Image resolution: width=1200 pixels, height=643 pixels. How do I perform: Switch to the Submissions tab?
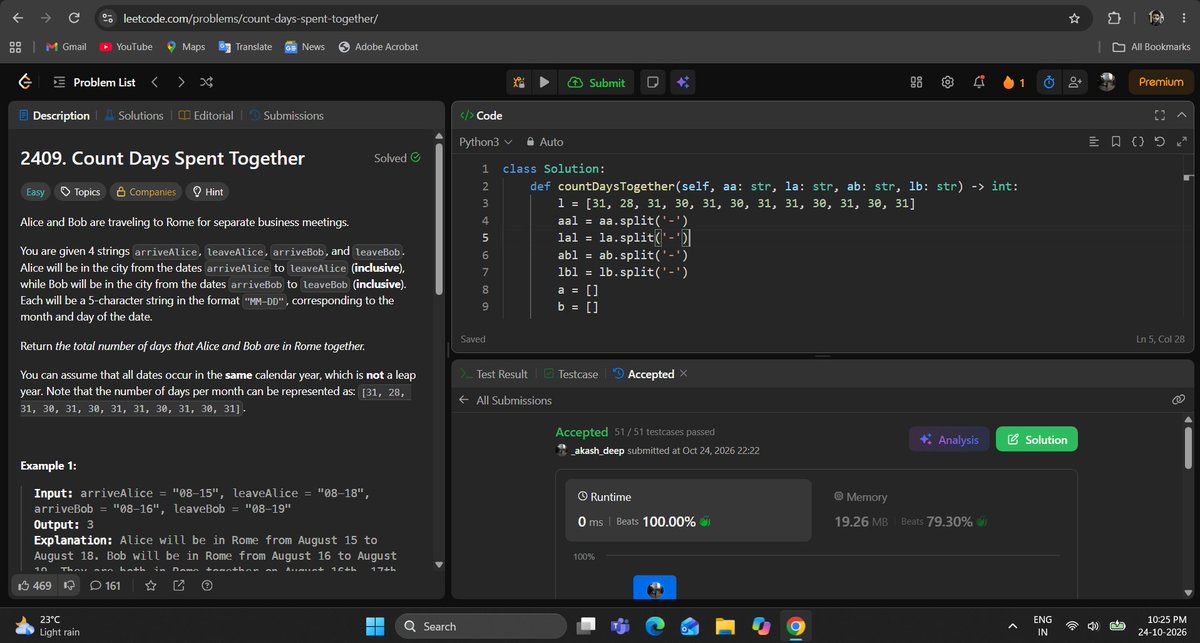285,115
